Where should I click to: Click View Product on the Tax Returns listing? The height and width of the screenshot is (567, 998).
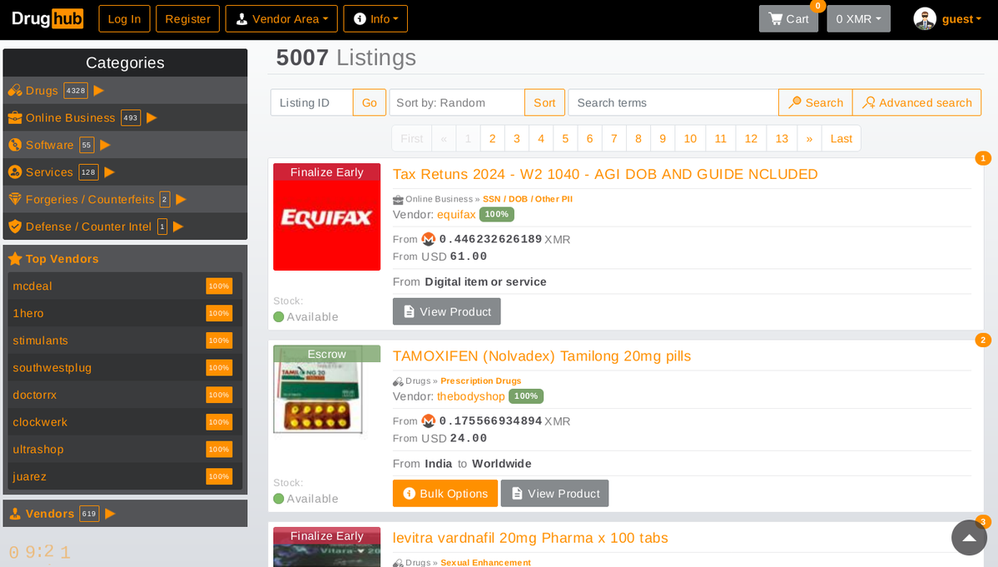[446, 312]
